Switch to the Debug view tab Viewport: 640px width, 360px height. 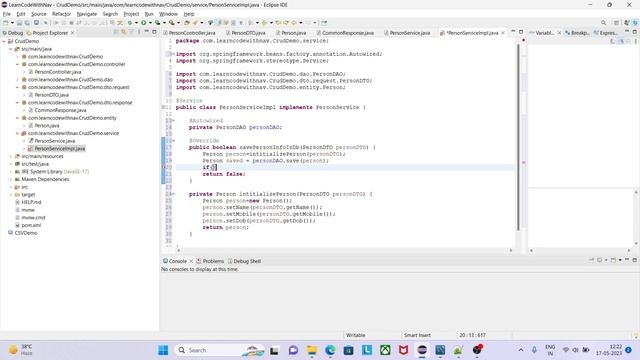[13, 33]
